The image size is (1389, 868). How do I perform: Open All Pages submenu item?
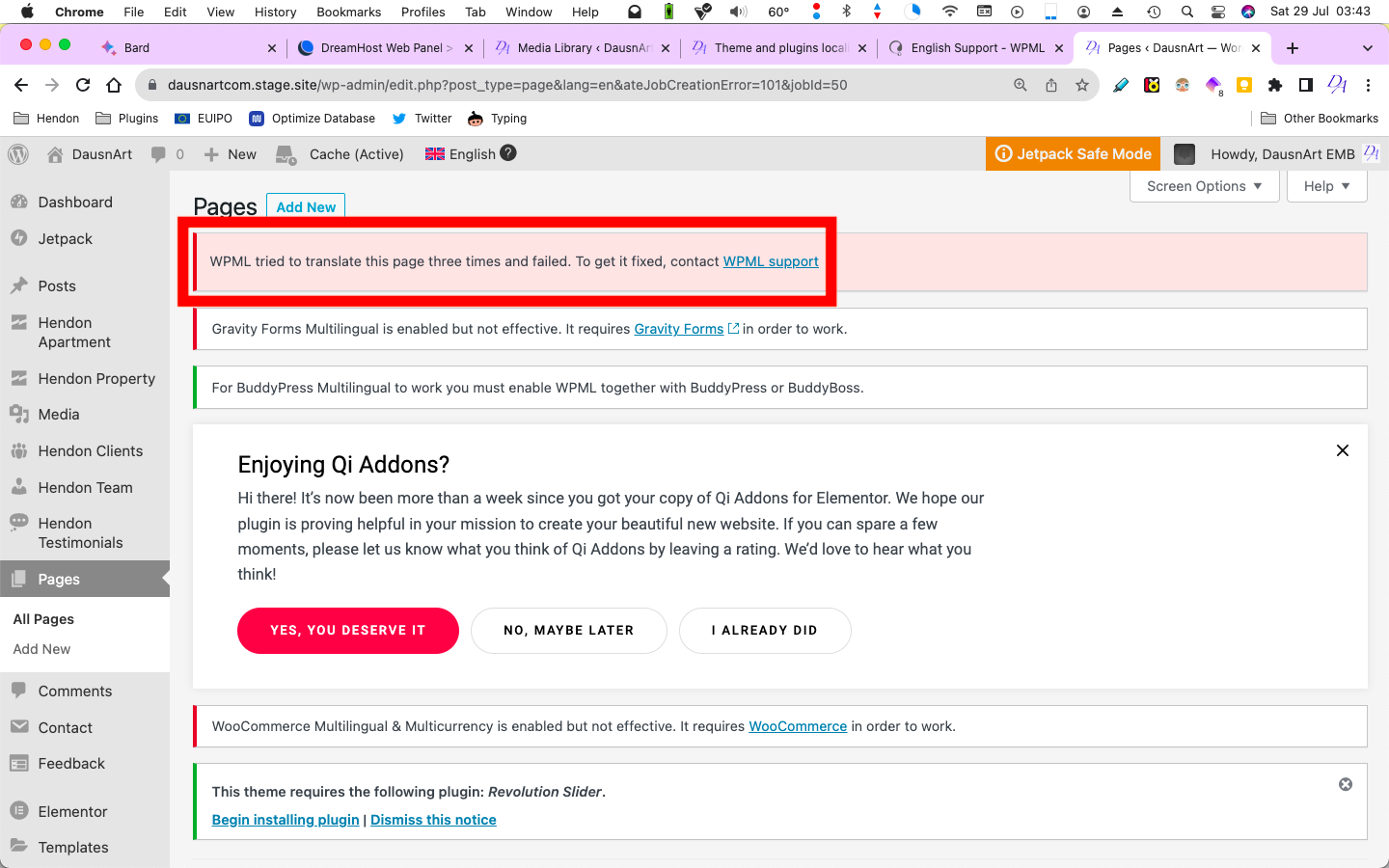coord(43,619)
